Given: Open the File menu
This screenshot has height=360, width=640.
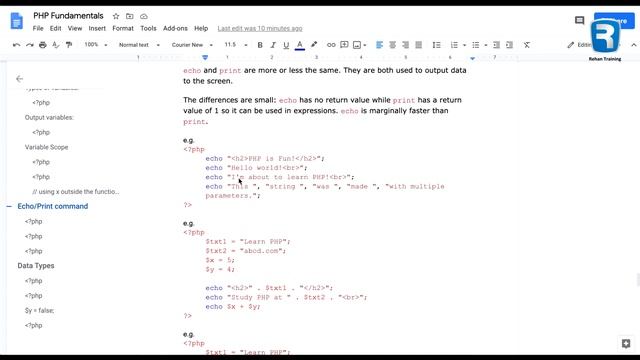Looking at the screenshot, I should (x=38, y=28).
